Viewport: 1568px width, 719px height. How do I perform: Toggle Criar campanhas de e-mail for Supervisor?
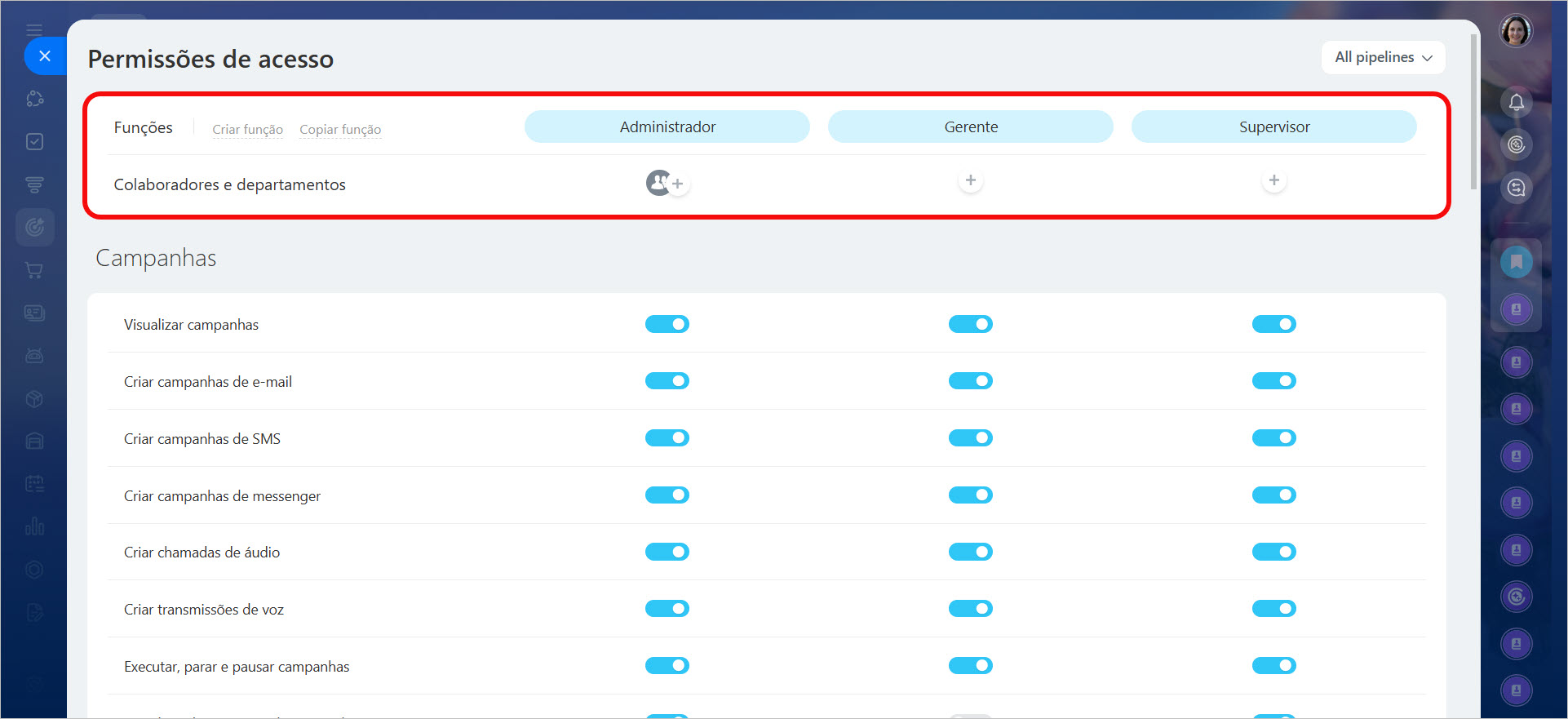[1274, 381]
